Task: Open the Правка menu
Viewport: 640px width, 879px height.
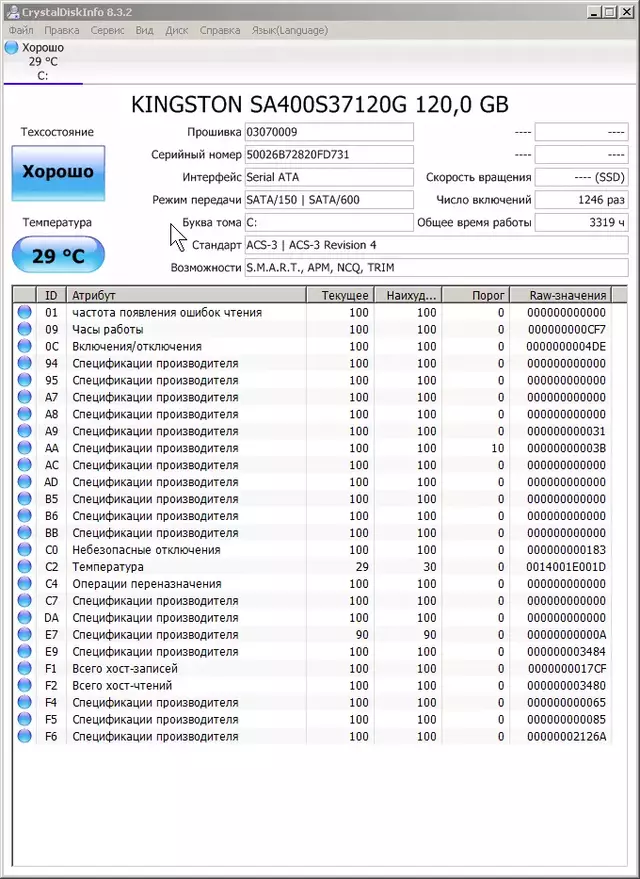Action: click(62, 30)
